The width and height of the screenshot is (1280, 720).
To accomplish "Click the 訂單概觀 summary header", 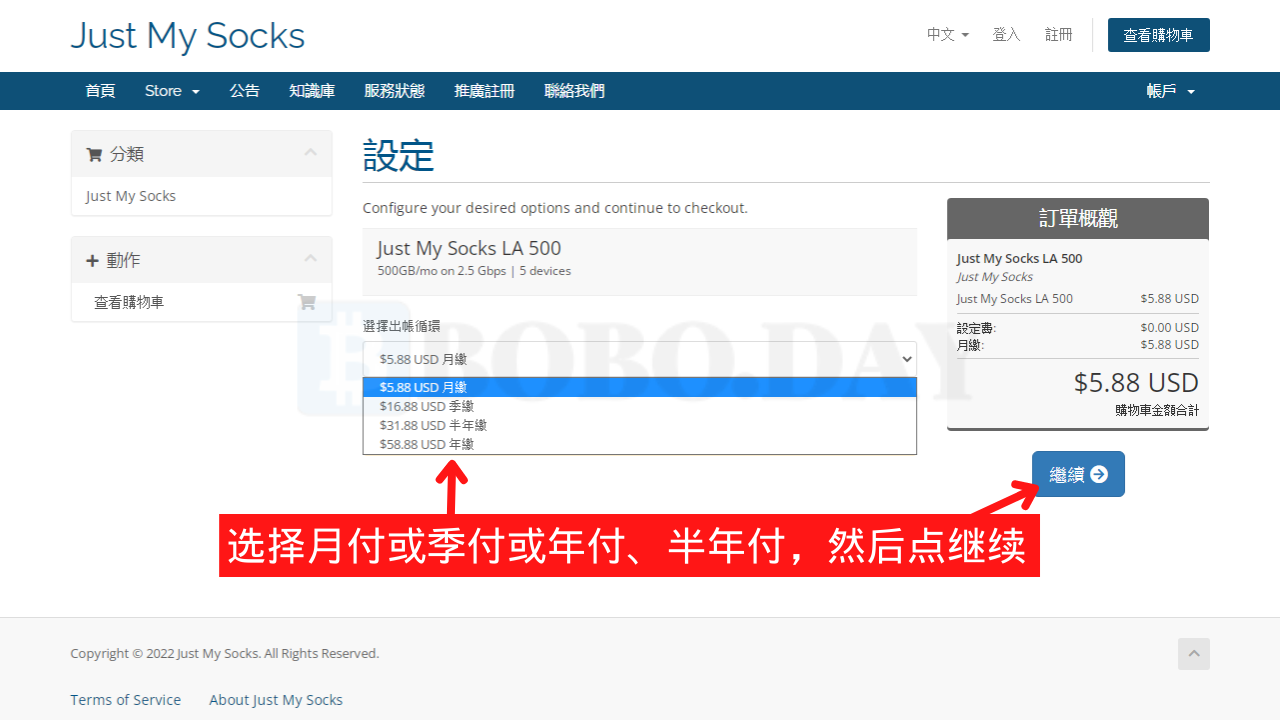I will click(x=1078, y=219).
